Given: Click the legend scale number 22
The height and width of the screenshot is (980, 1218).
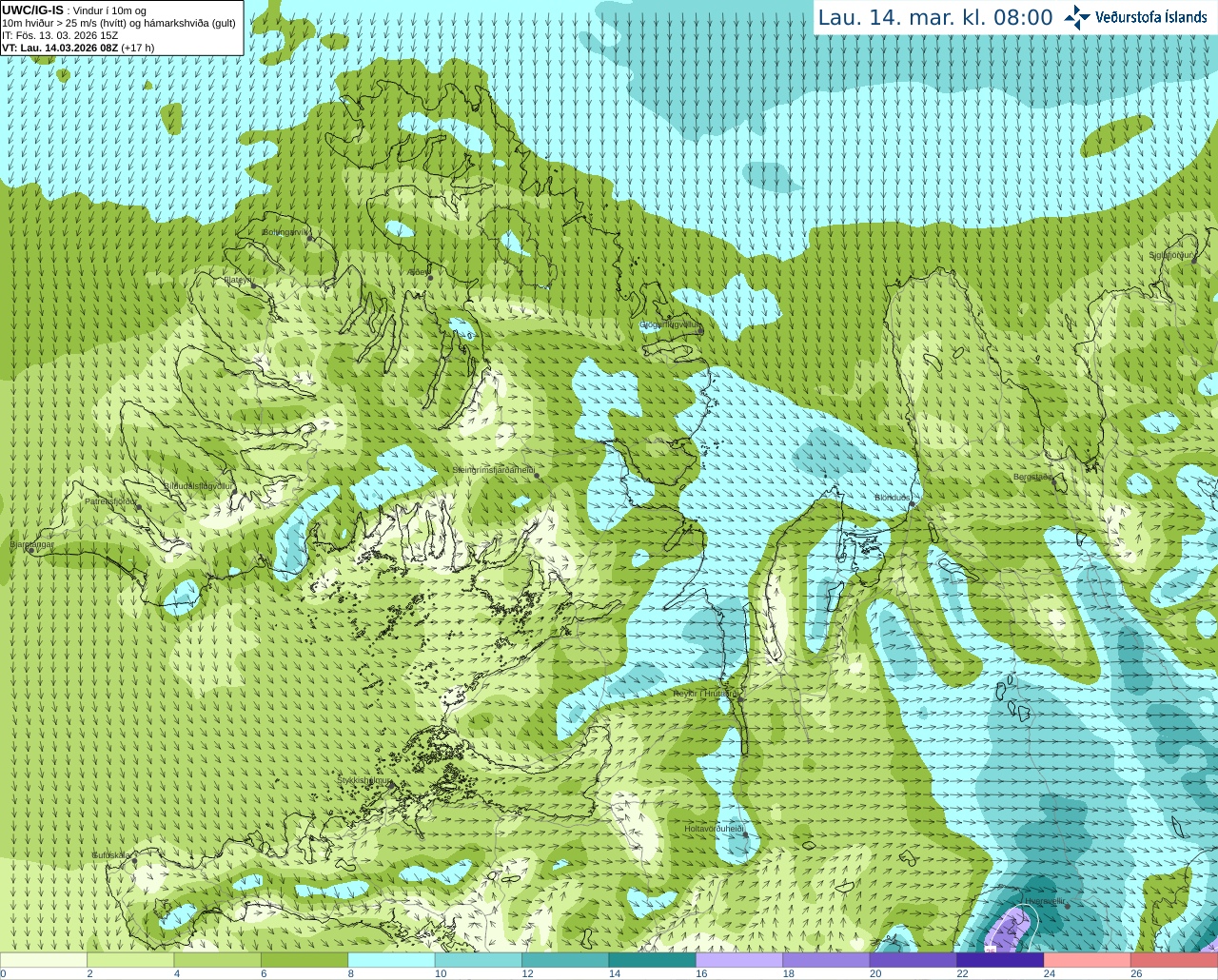Looking at the screenshot, I should tap(962, 974).
